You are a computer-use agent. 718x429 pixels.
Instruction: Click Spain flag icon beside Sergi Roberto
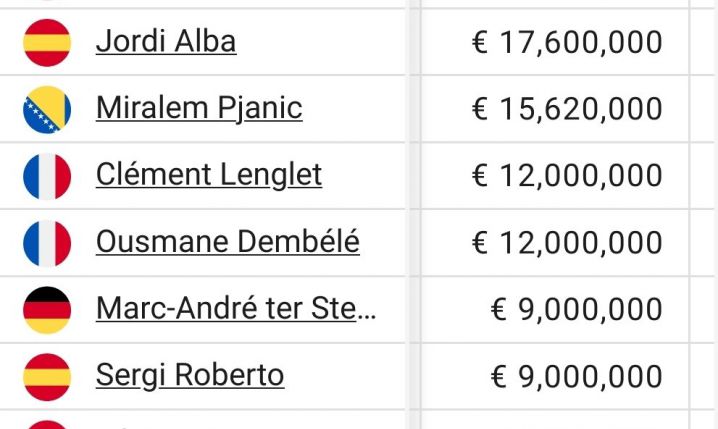47,377
